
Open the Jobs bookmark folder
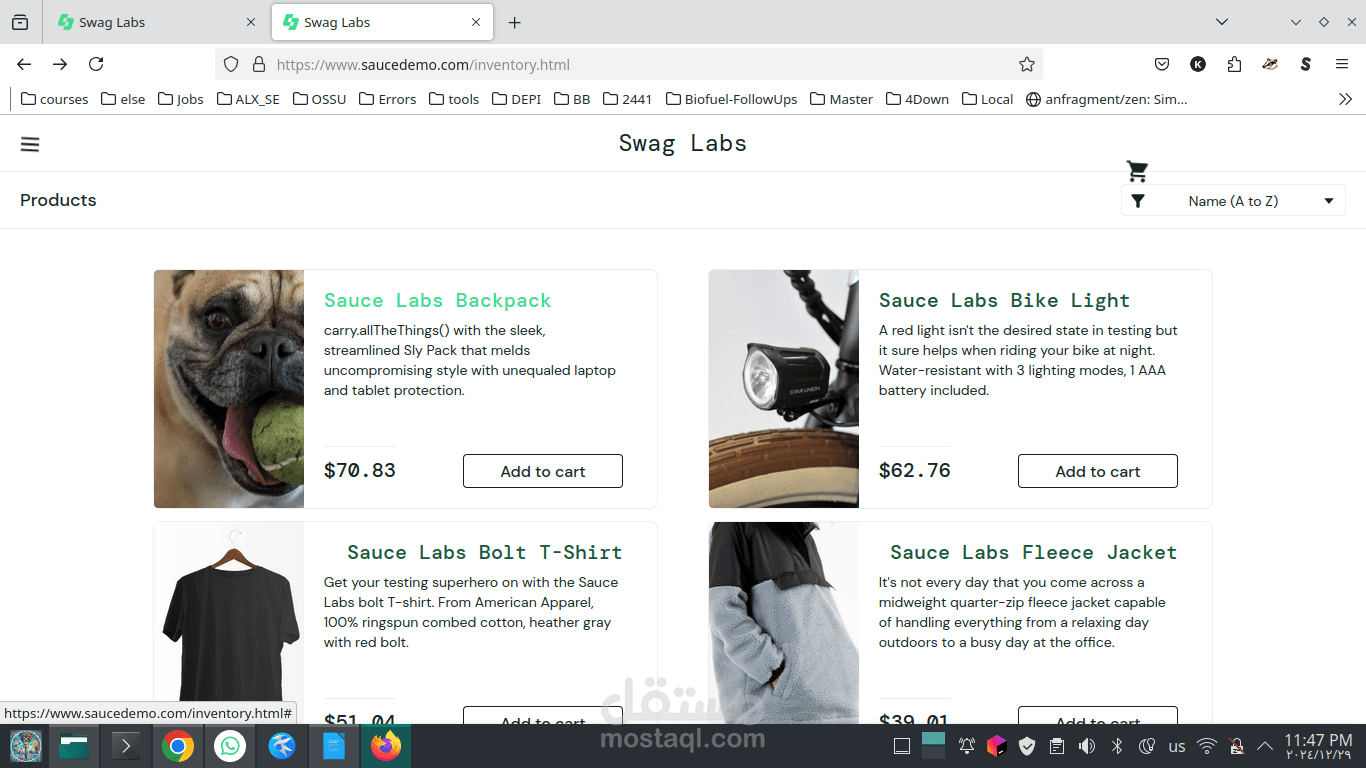point(181,99)
